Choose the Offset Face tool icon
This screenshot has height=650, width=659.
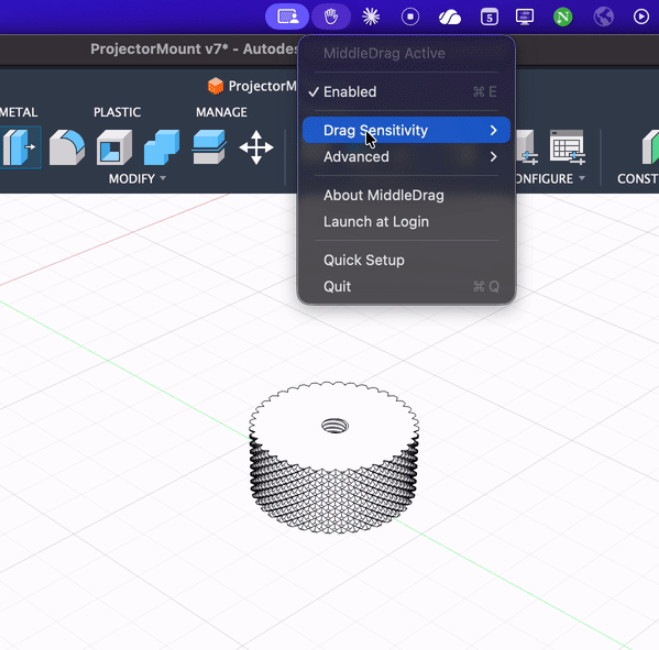[208, 147]
